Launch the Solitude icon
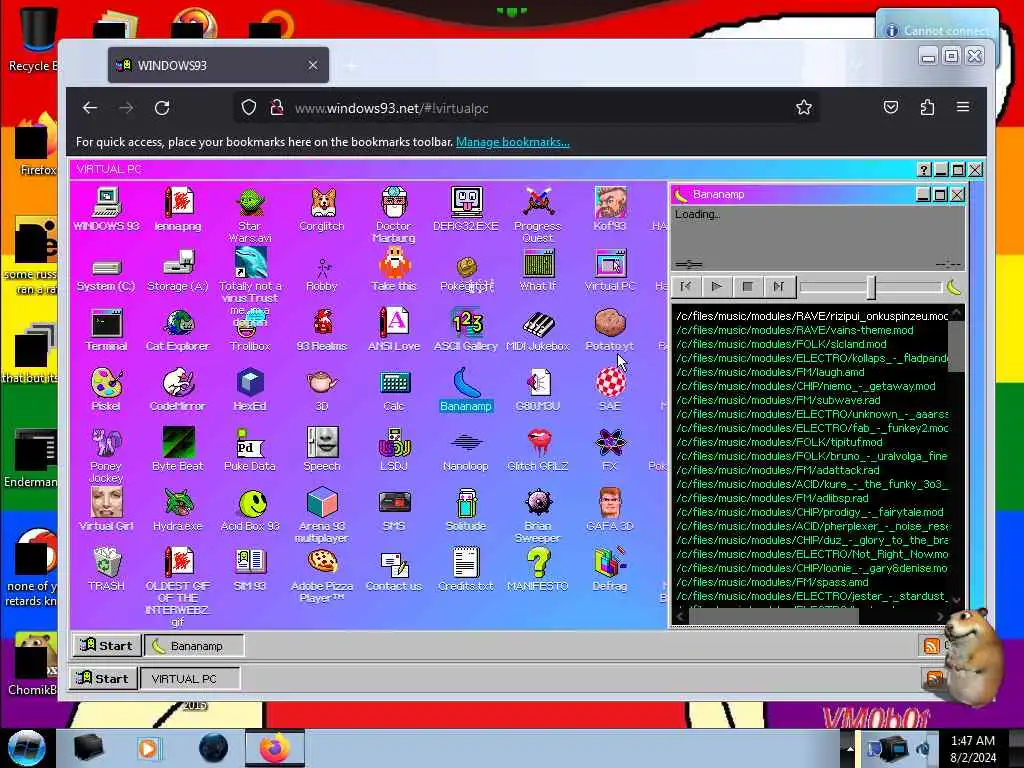The width and height of the screenshot is (1024, 768). coord(466,509)
